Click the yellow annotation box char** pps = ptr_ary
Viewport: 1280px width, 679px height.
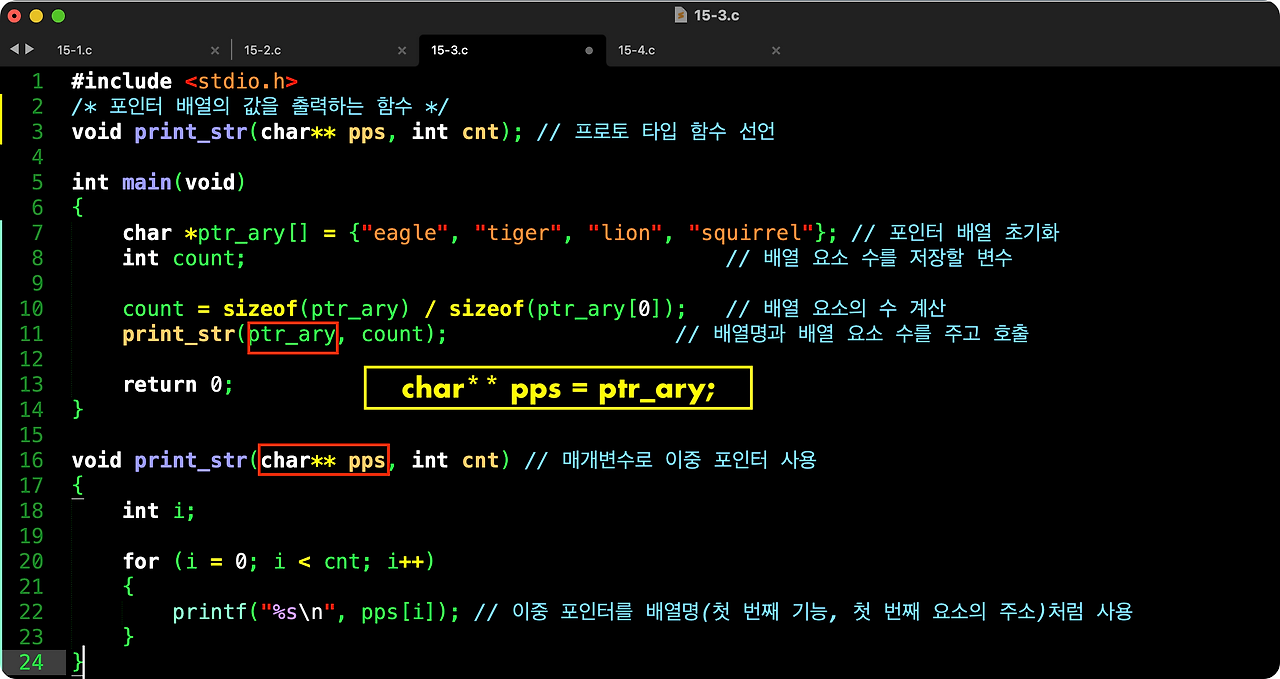click(x=557, y=388)
